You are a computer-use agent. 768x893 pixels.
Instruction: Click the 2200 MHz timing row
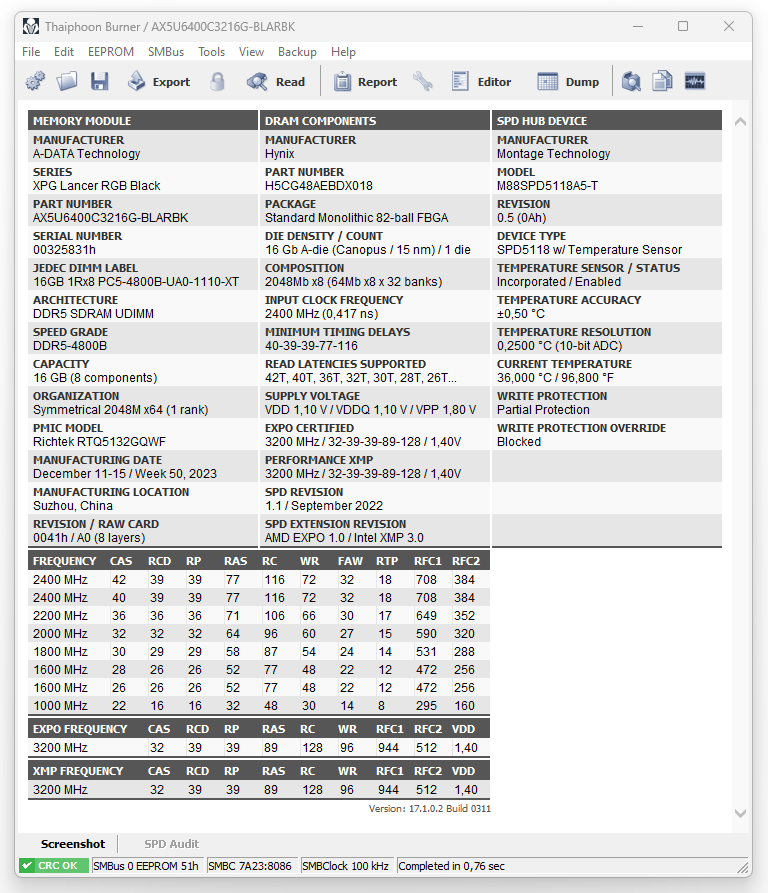click(x=259, y=616)
